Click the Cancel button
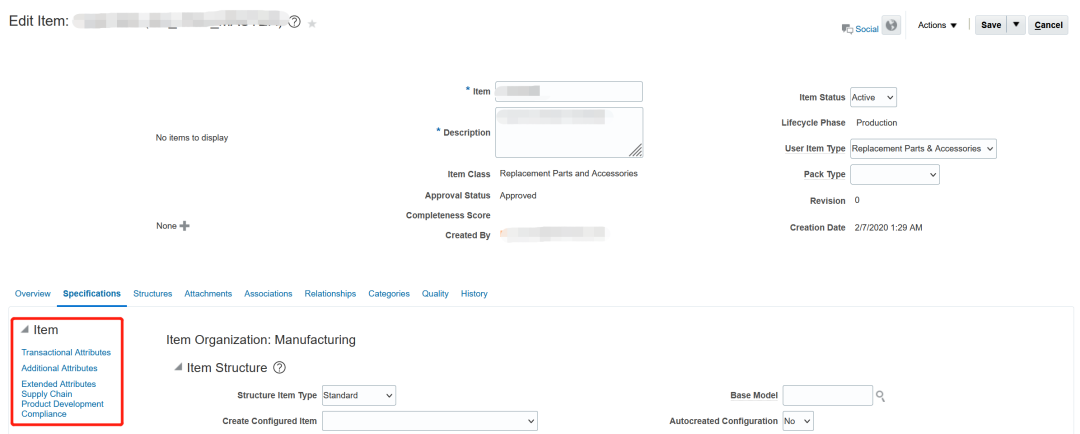 pos(1048,25)
